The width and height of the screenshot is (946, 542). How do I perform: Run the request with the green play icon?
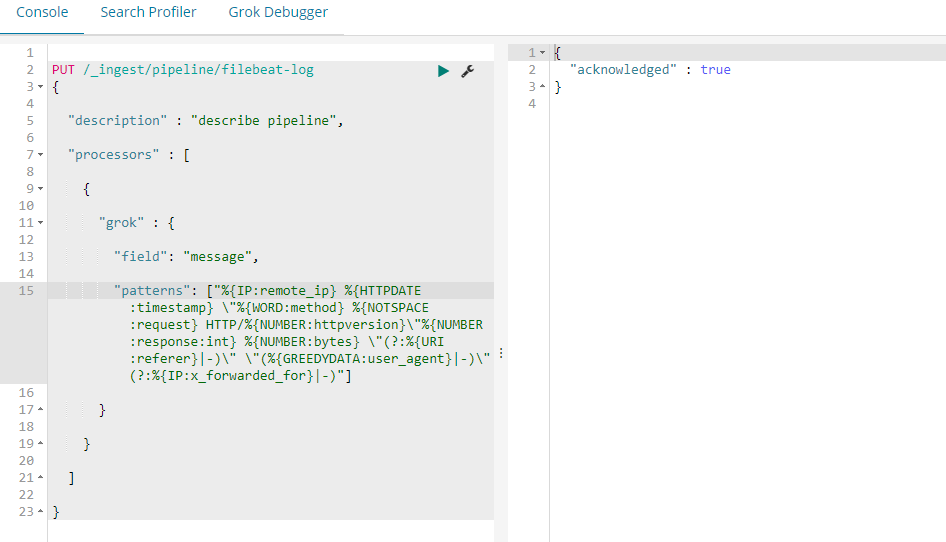click(443, 70)
